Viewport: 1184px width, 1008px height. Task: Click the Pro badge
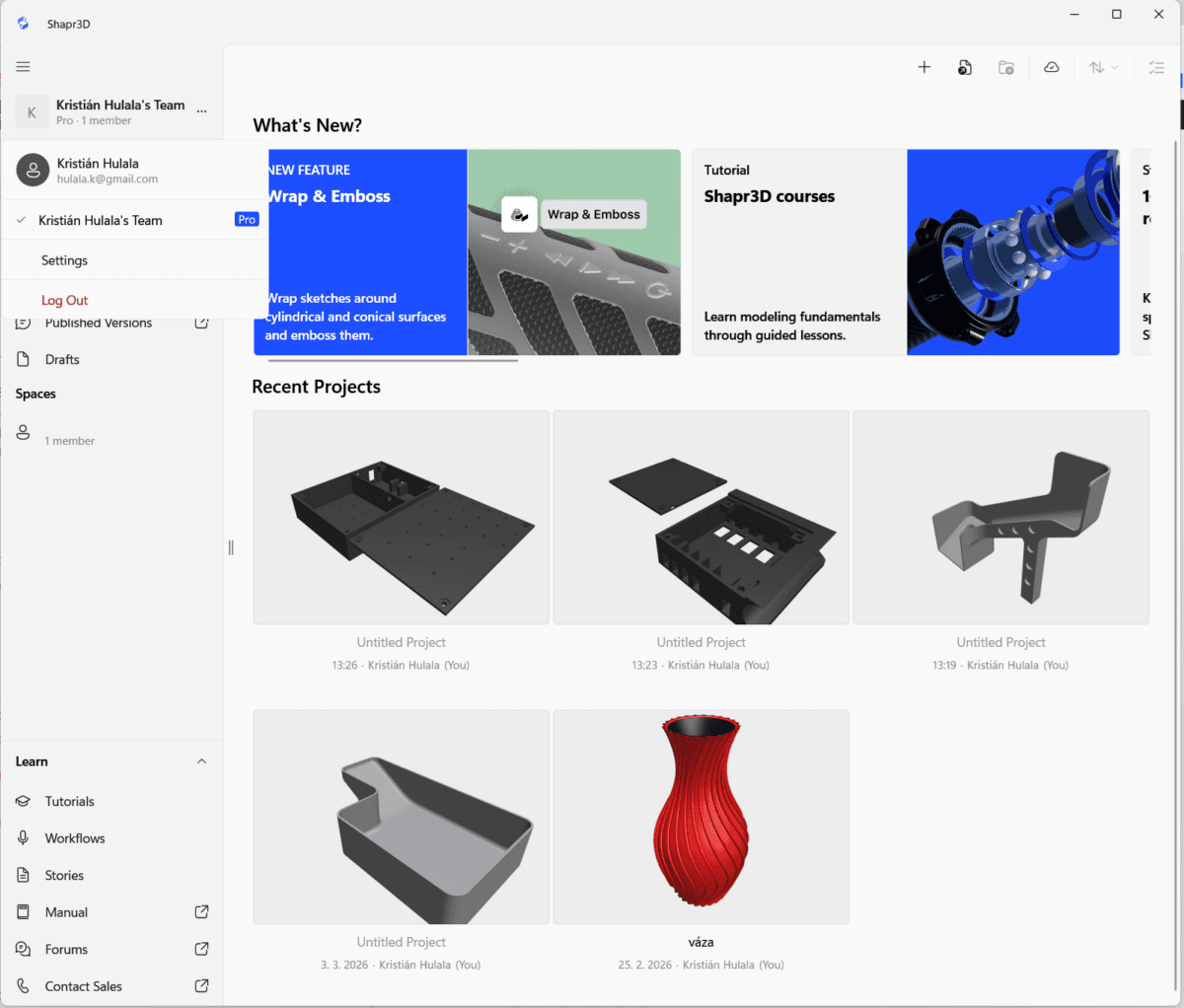[247, 220]
